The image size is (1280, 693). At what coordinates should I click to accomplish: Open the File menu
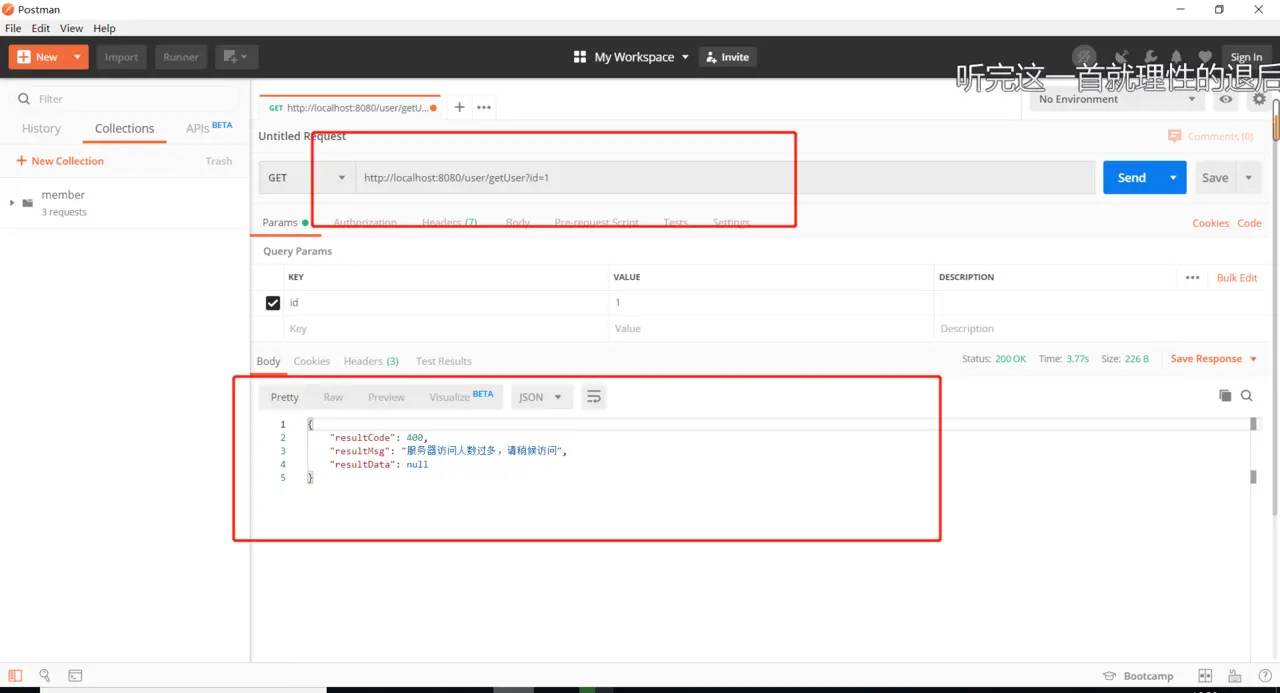(x=13, y=28)
